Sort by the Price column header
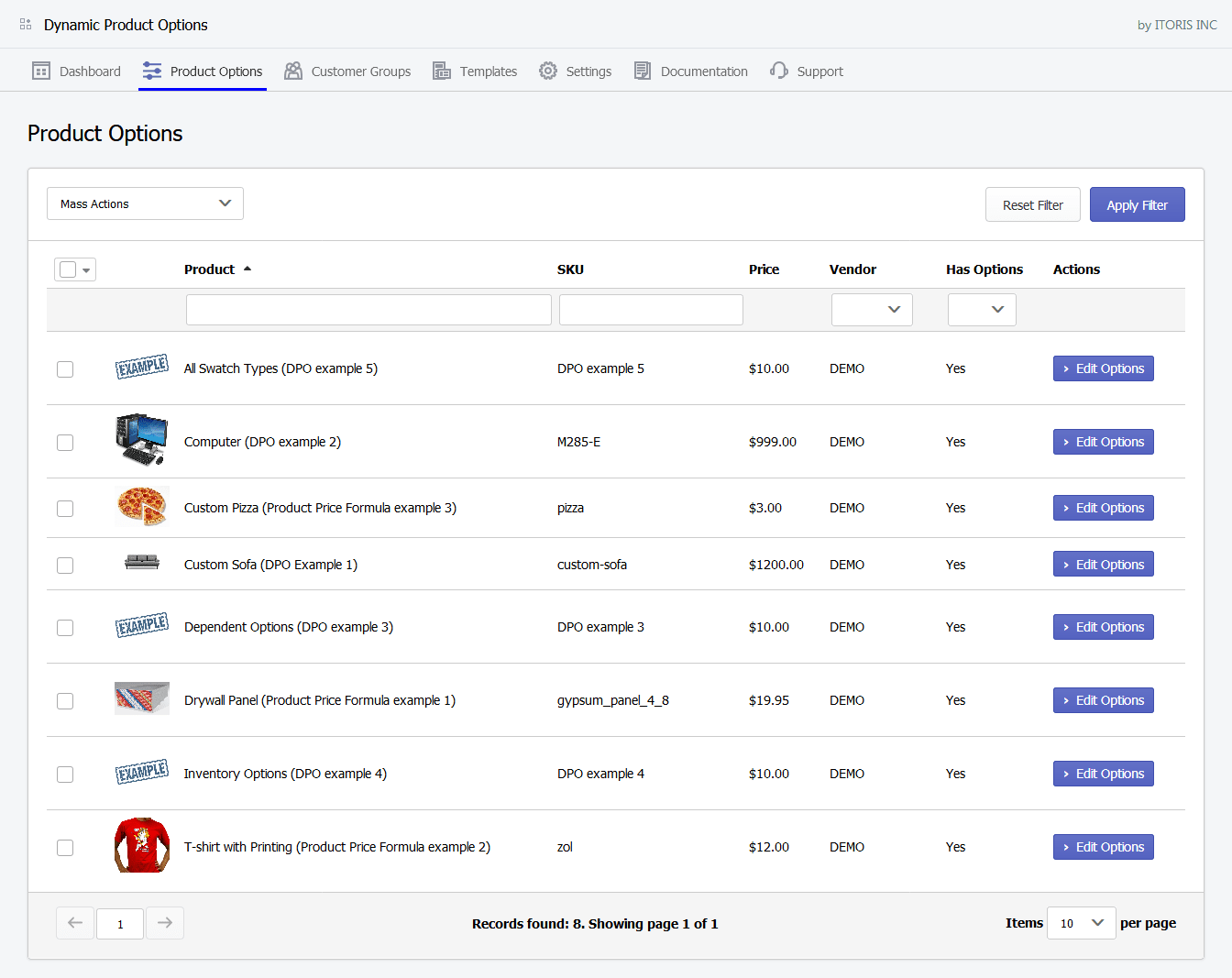The image size is (1232, 978). tap(764, 269)
